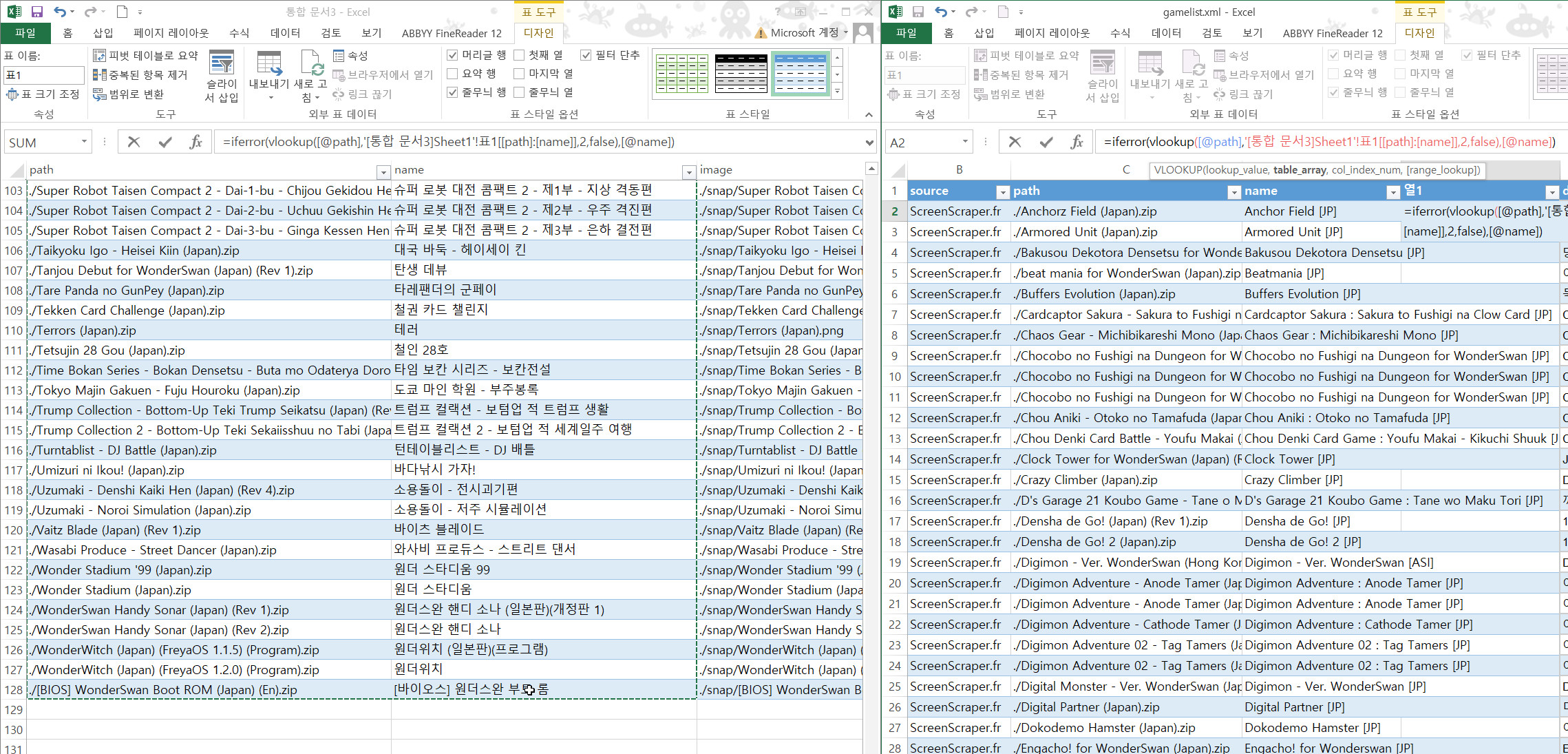Refresh table data in left window ribbon
Image resolution: width=1568 pixels, height=754 pixels.
310,76
